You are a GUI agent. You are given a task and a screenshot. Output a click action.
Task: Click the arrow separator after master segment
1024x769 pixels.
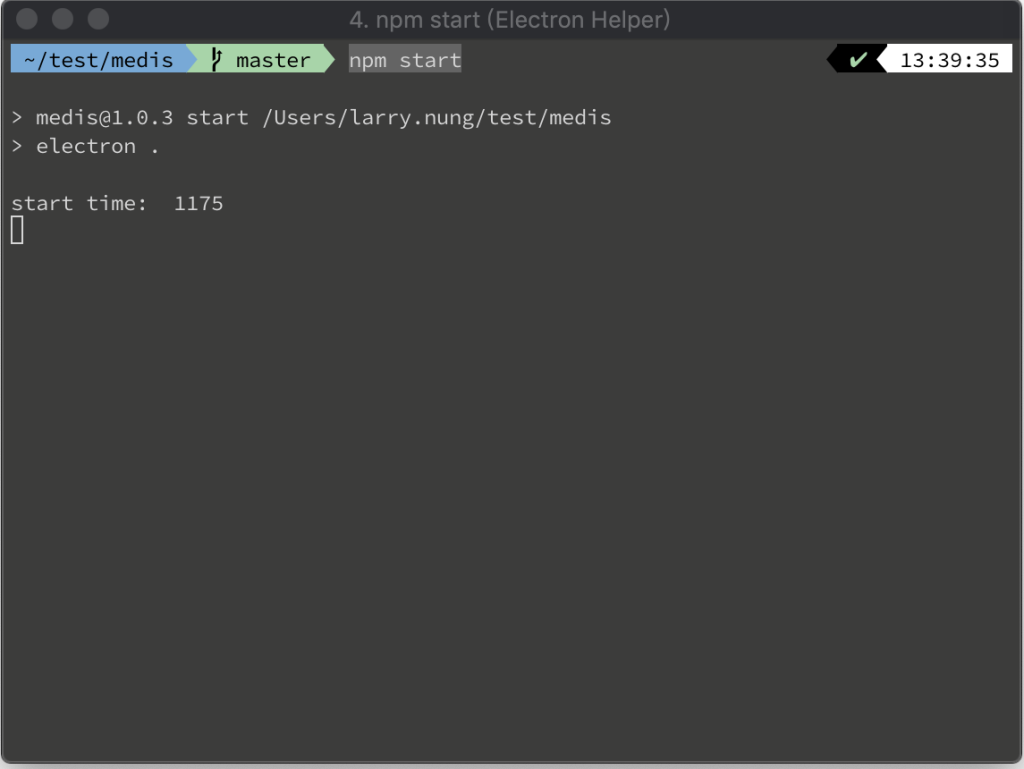[x=330, y=59]
